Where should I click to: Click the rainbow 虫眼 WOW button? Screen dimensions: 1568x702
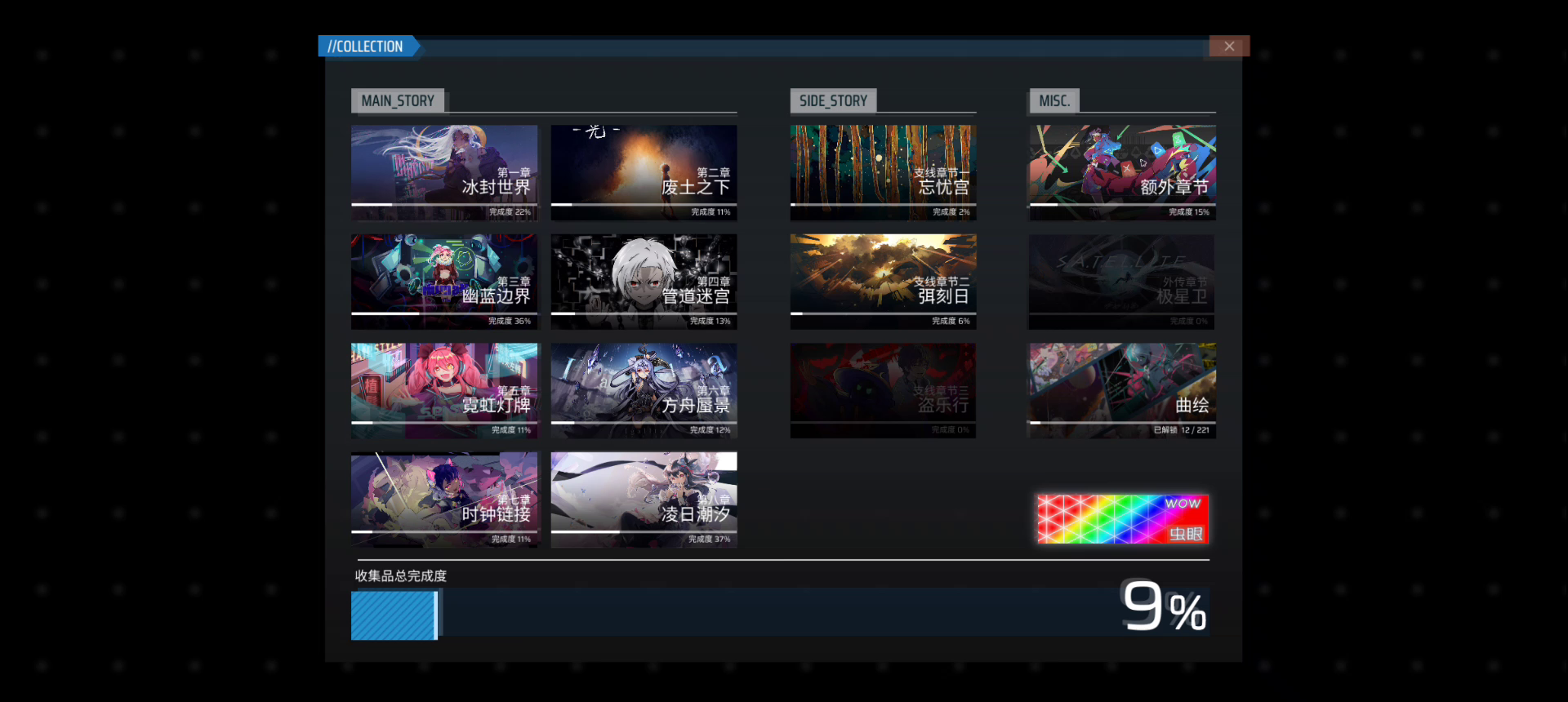1122,519
